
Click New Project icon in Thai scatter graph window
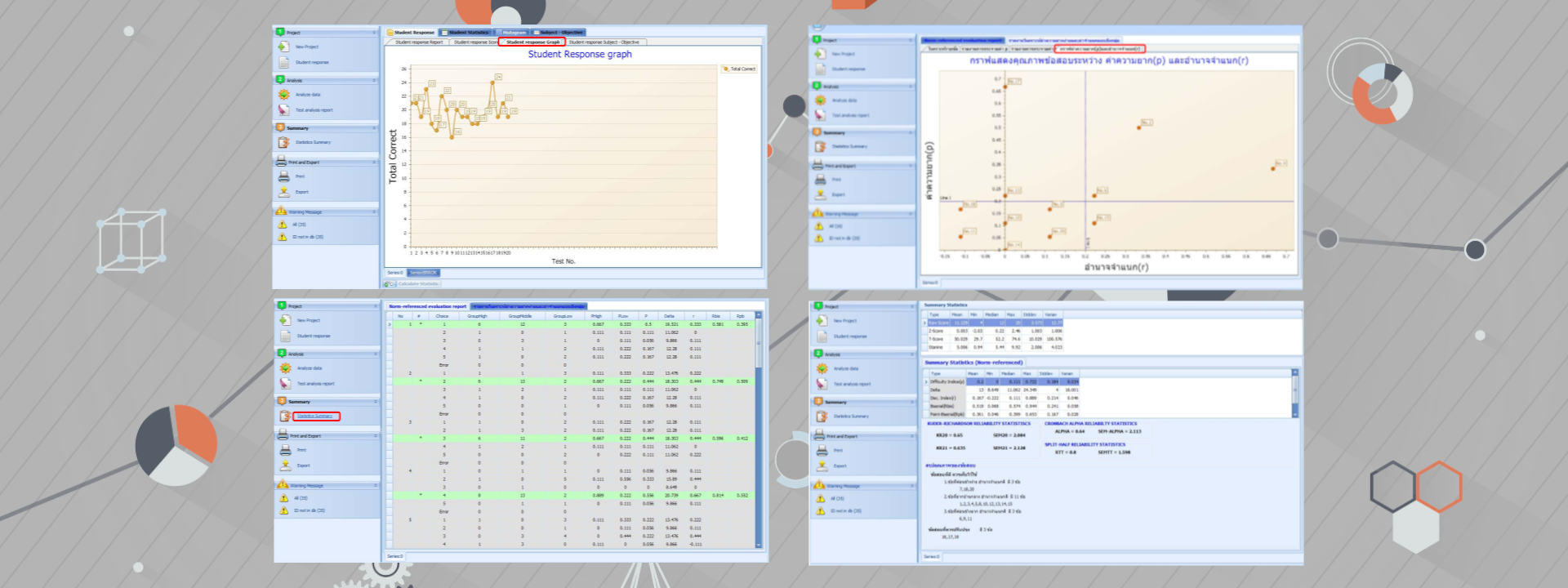click(820, 54)
